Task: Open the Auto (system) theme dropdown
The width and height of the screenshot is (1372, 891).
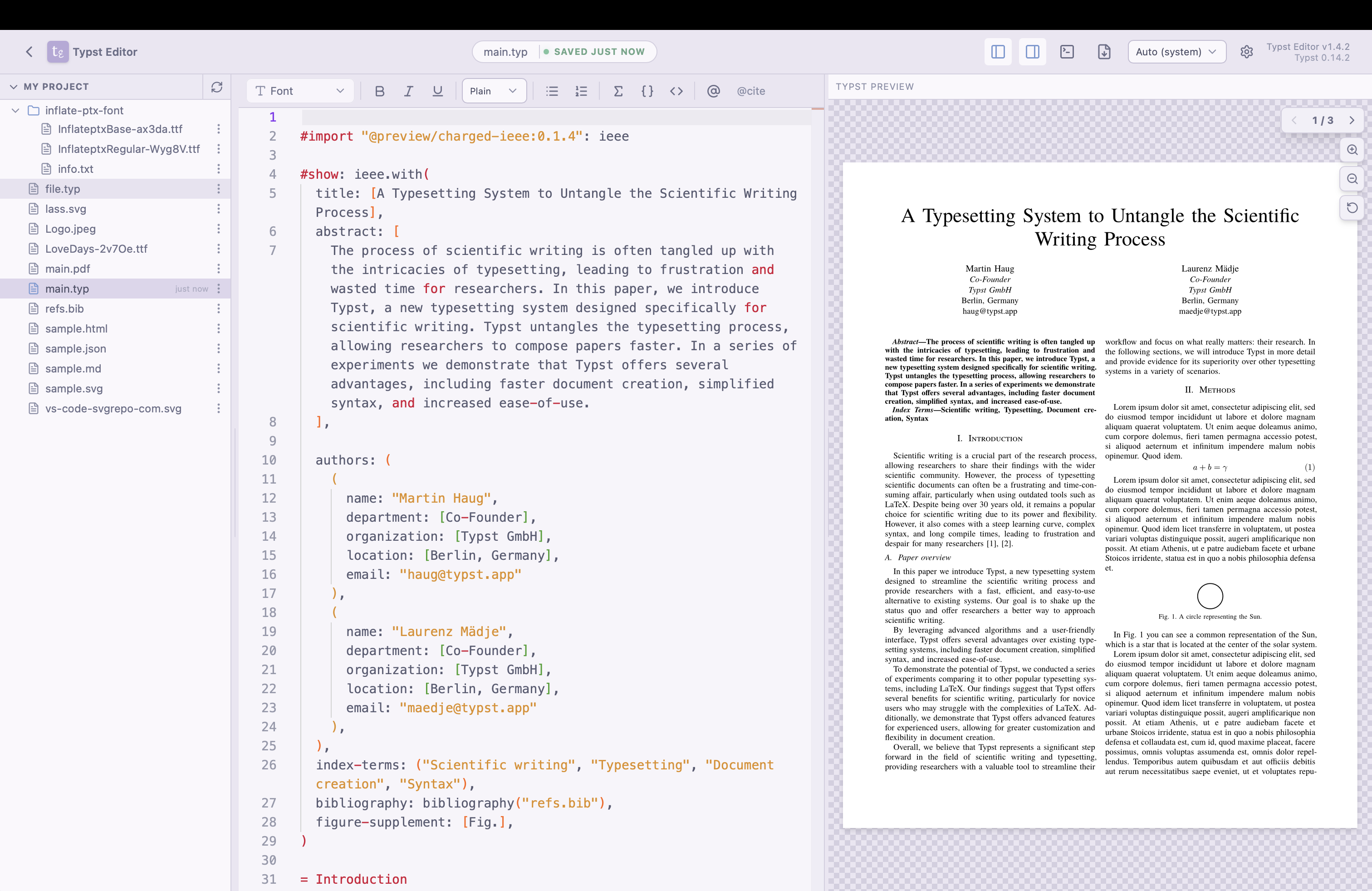Action: 1176,51
